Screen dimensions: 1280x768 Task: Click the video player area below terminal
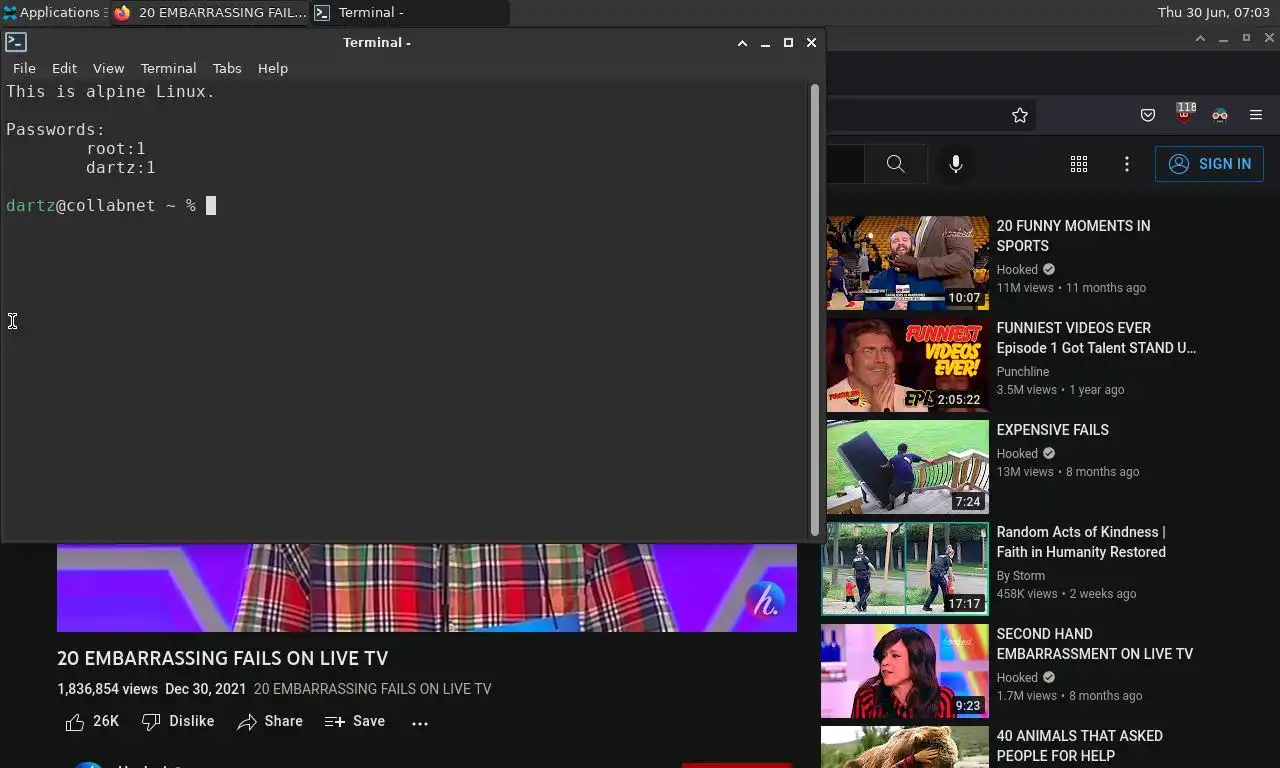(427, 588)
